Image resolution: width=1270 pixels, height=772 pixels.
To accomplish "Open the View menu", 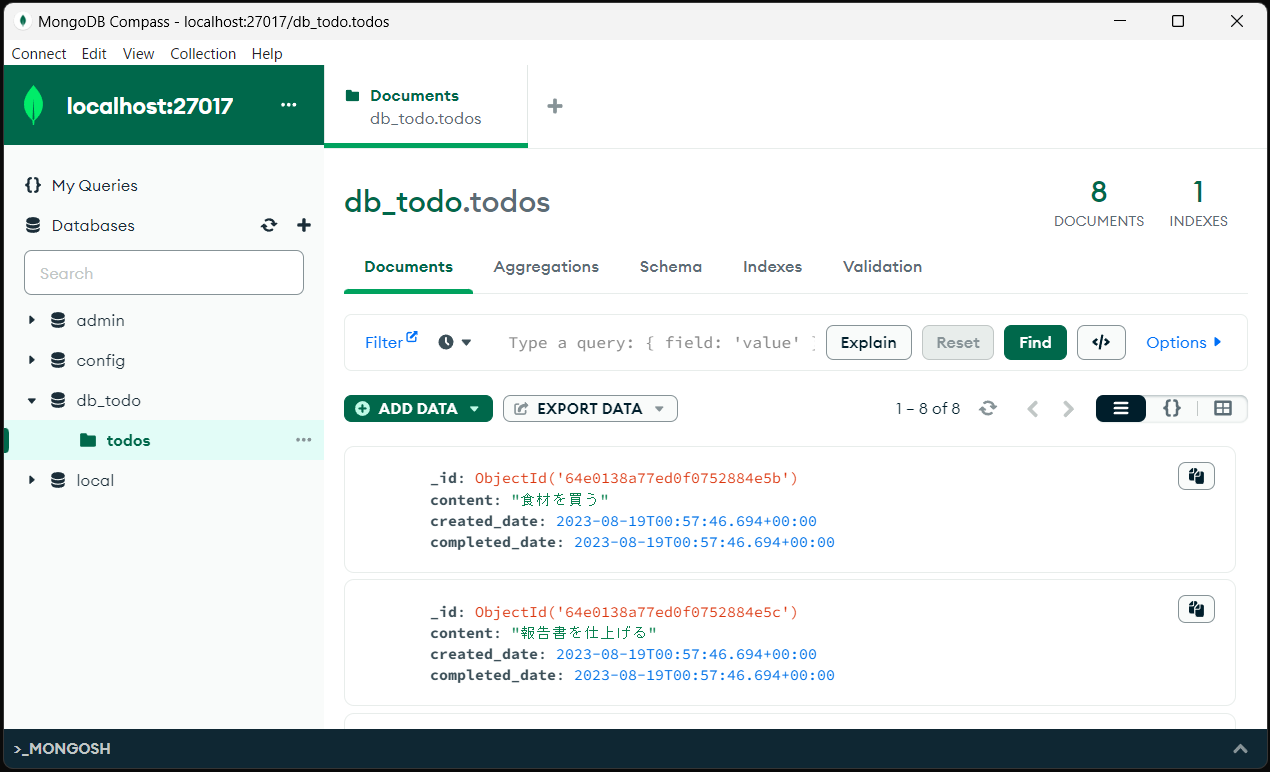I will 138,54.
